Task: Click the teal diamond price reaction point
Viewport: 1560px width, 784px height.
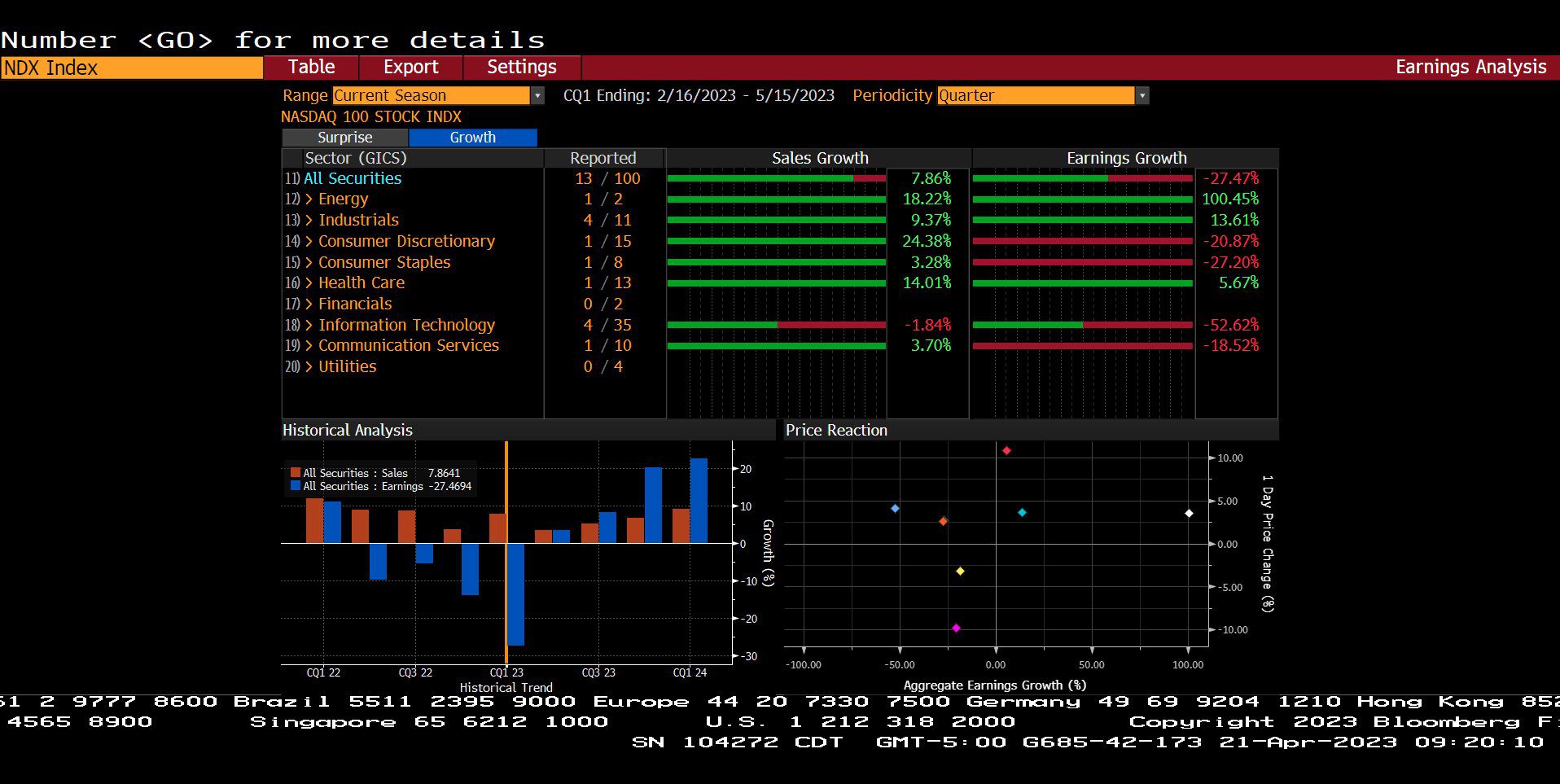Action: click(1022, 512)
